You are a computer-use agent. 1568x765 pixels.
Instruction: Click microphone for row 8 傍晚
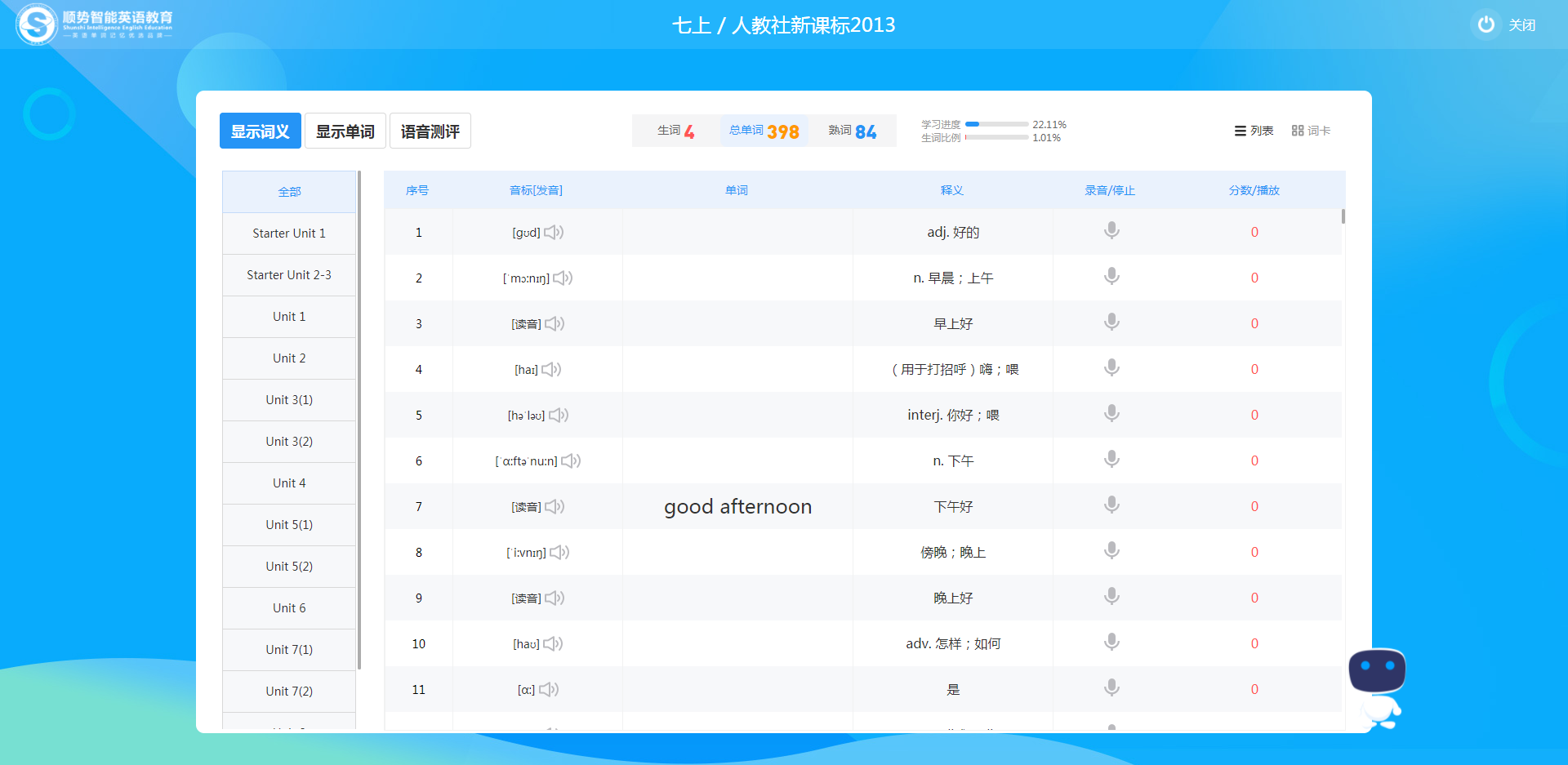pos(1111,551)
